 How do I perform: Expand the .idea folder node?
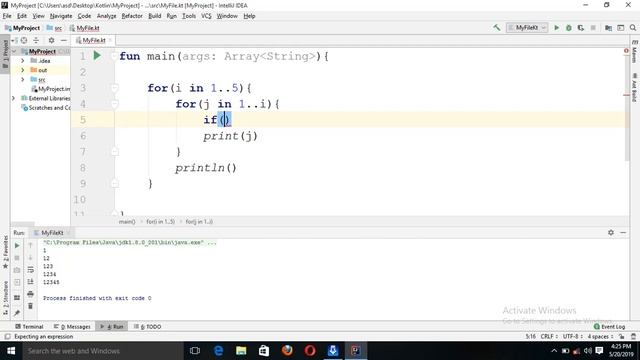22,60
